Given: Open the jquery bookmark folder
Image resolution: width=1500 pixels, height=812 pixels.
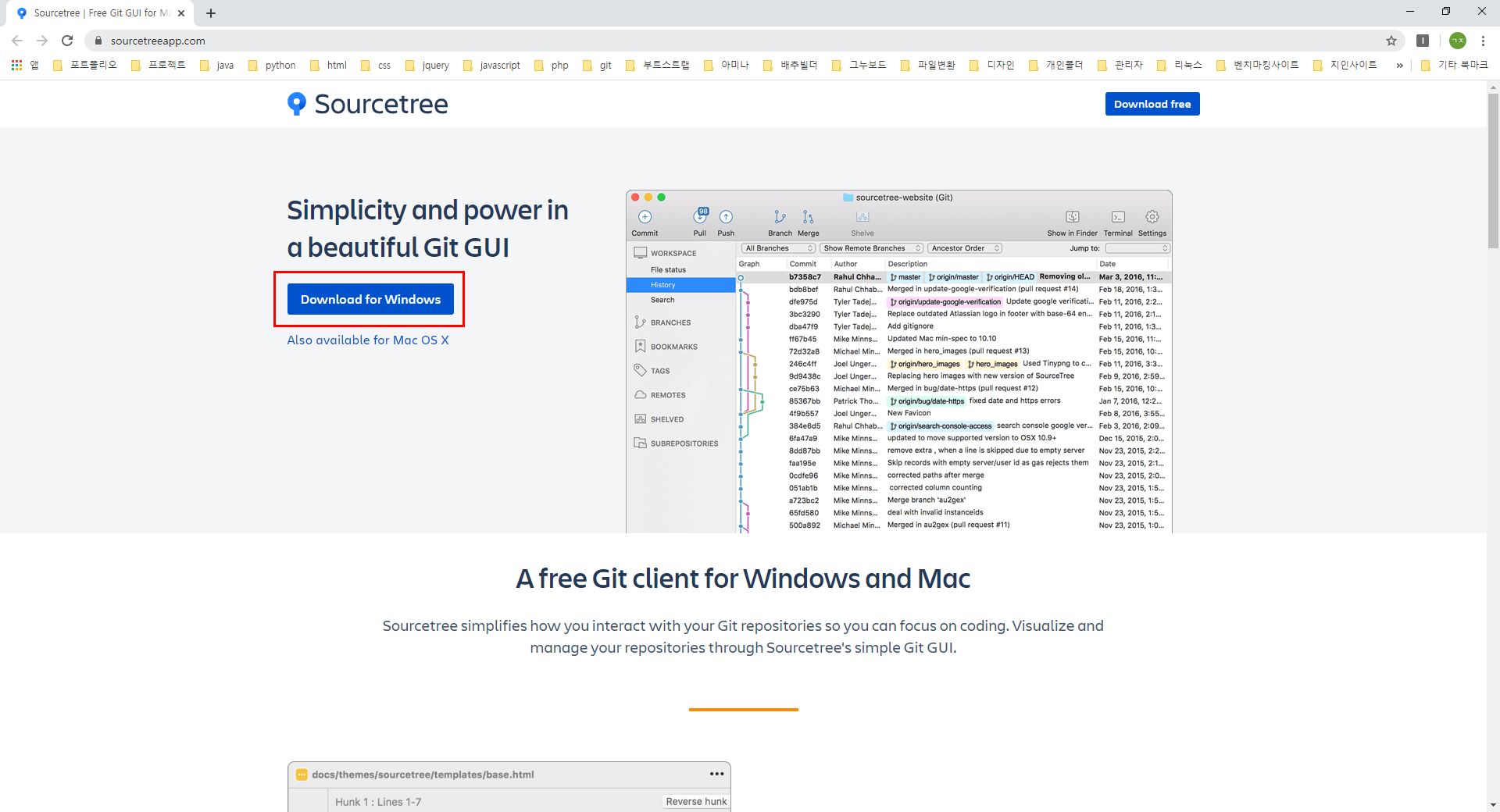Looking at the screenshot, I should click(427, 66).
